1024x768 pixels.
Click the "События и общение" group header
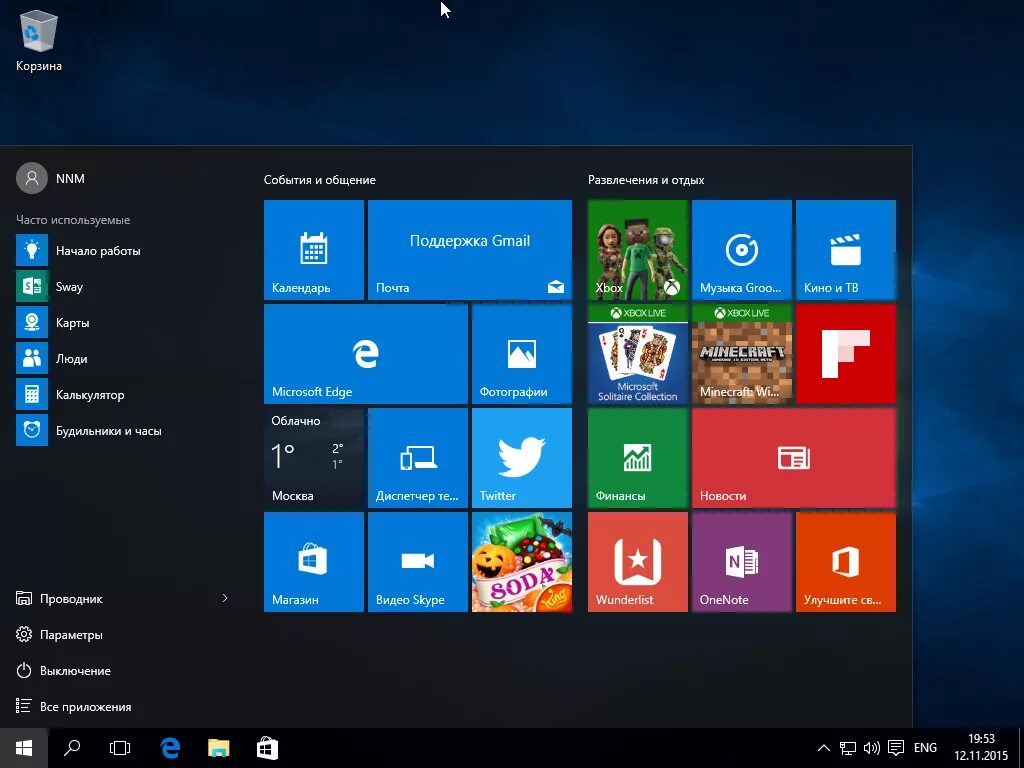click(x=319, y=180)
